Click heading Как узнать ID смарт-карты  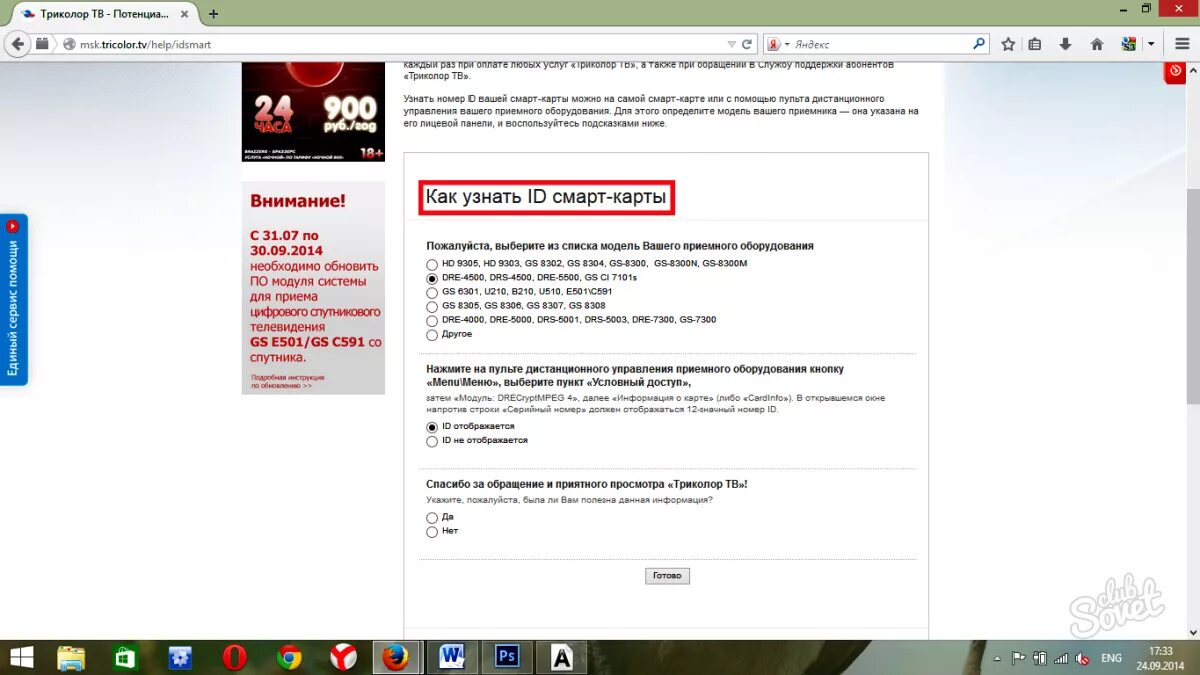546,197
